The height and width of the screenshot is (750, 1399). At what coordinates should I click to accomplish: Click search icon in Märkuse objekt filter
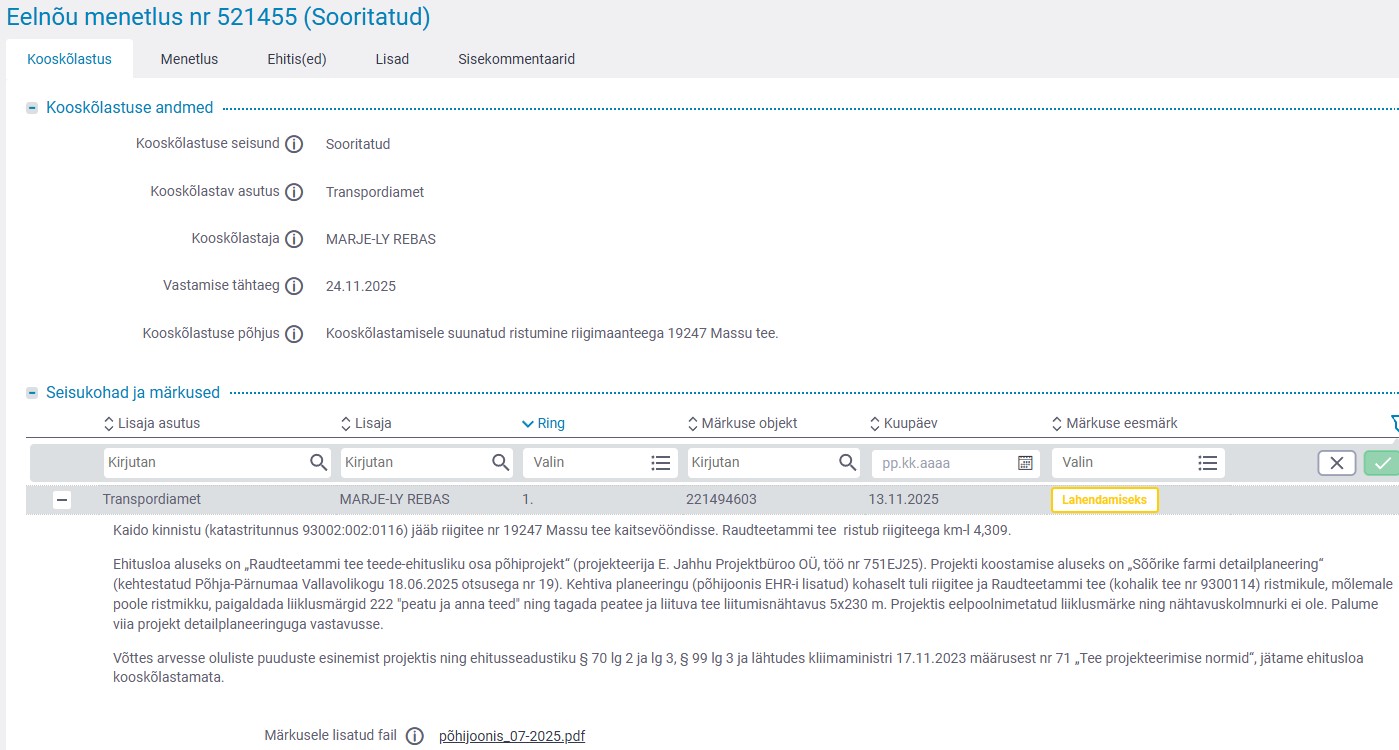[847, 463]
